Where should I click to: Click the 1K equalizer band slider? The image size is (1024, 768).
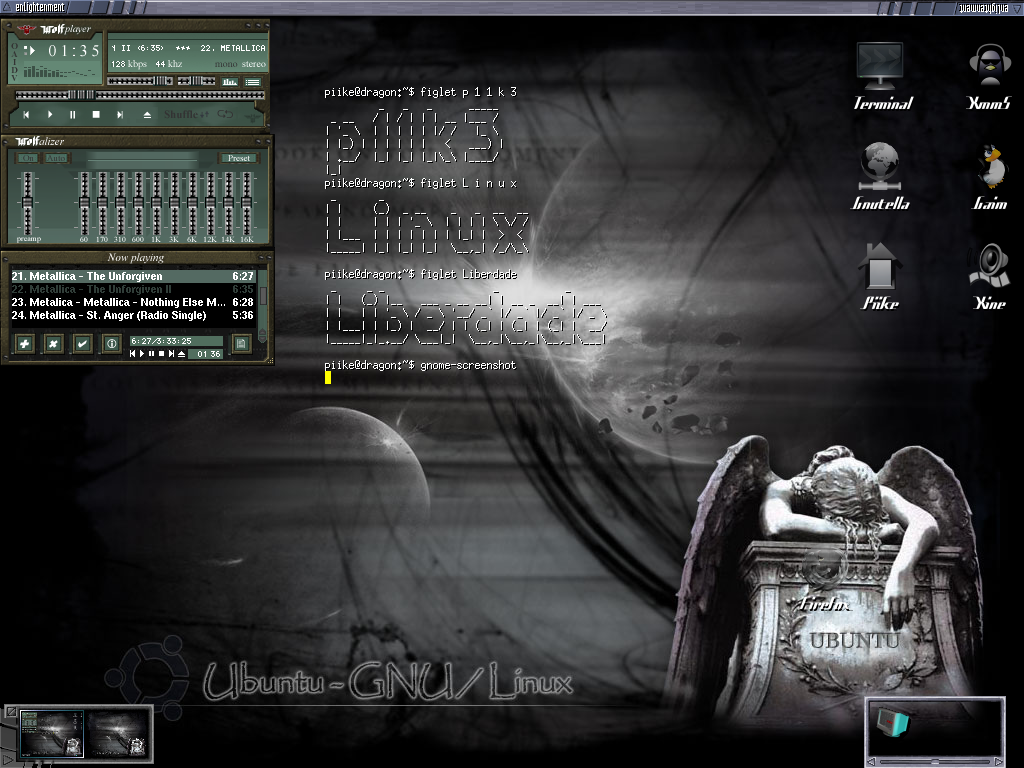(156, 202)
